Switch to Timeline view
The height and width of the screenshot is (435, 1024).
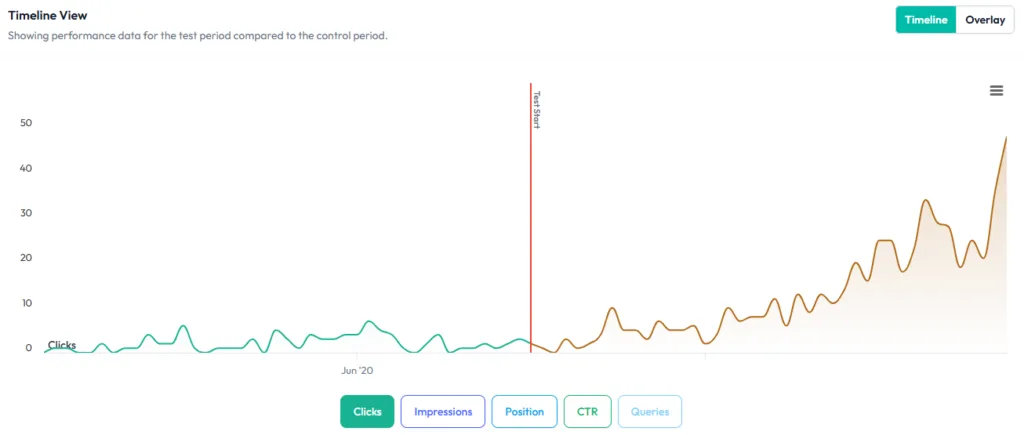point(926,20)
